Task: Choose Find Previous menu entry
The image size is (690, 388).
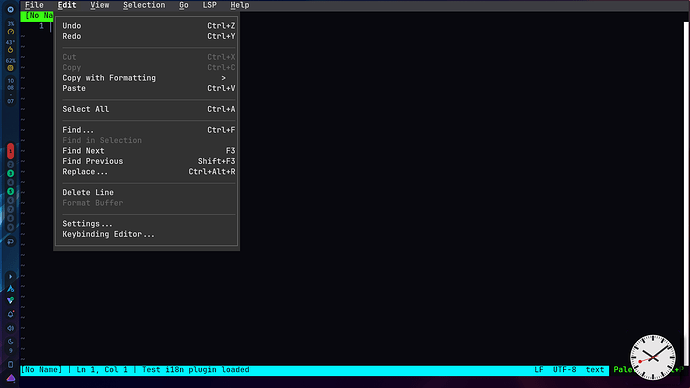Action: tap(148, 161)
